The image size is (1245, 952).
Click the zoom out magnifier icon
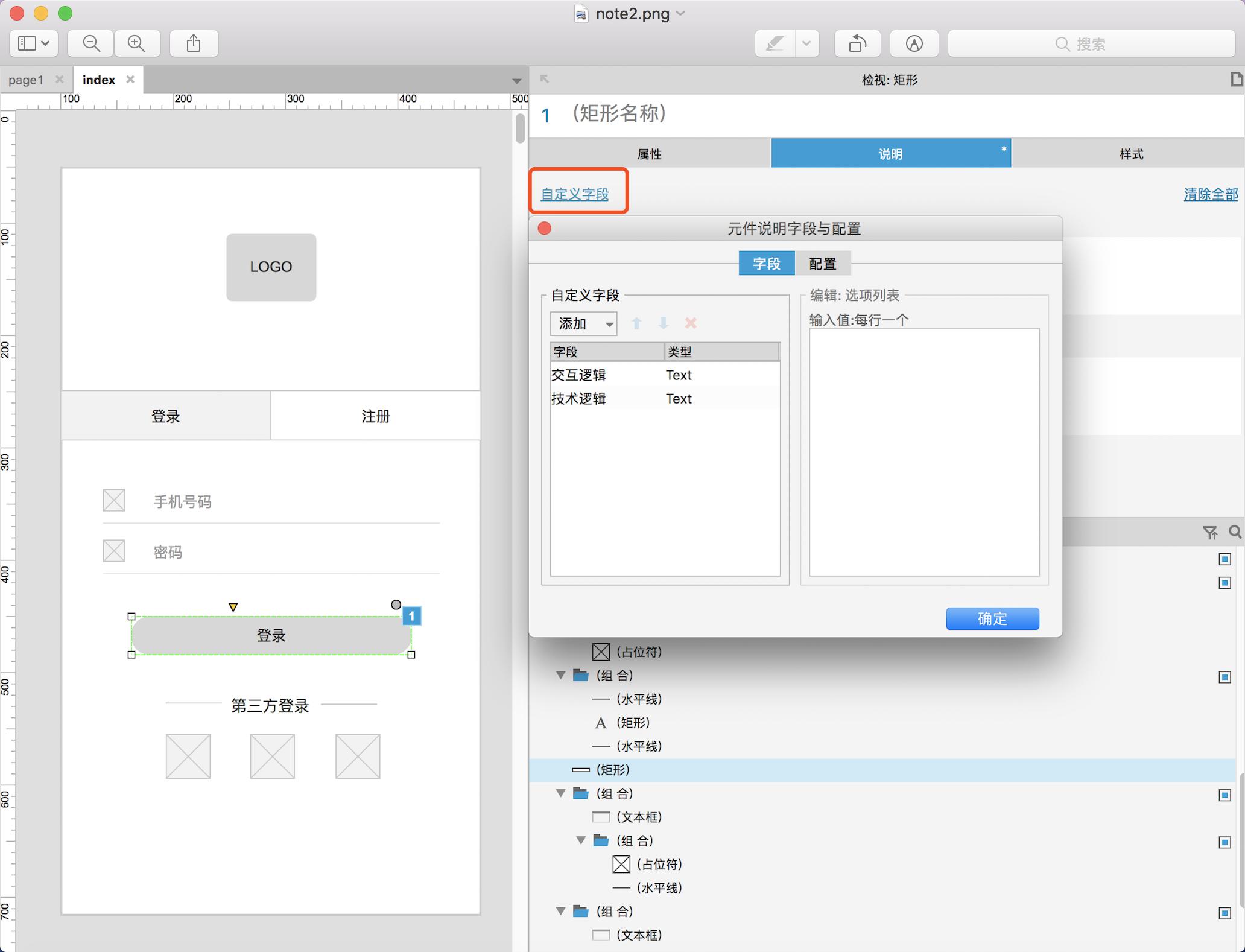pyautogui.click(x=91, y=43)
